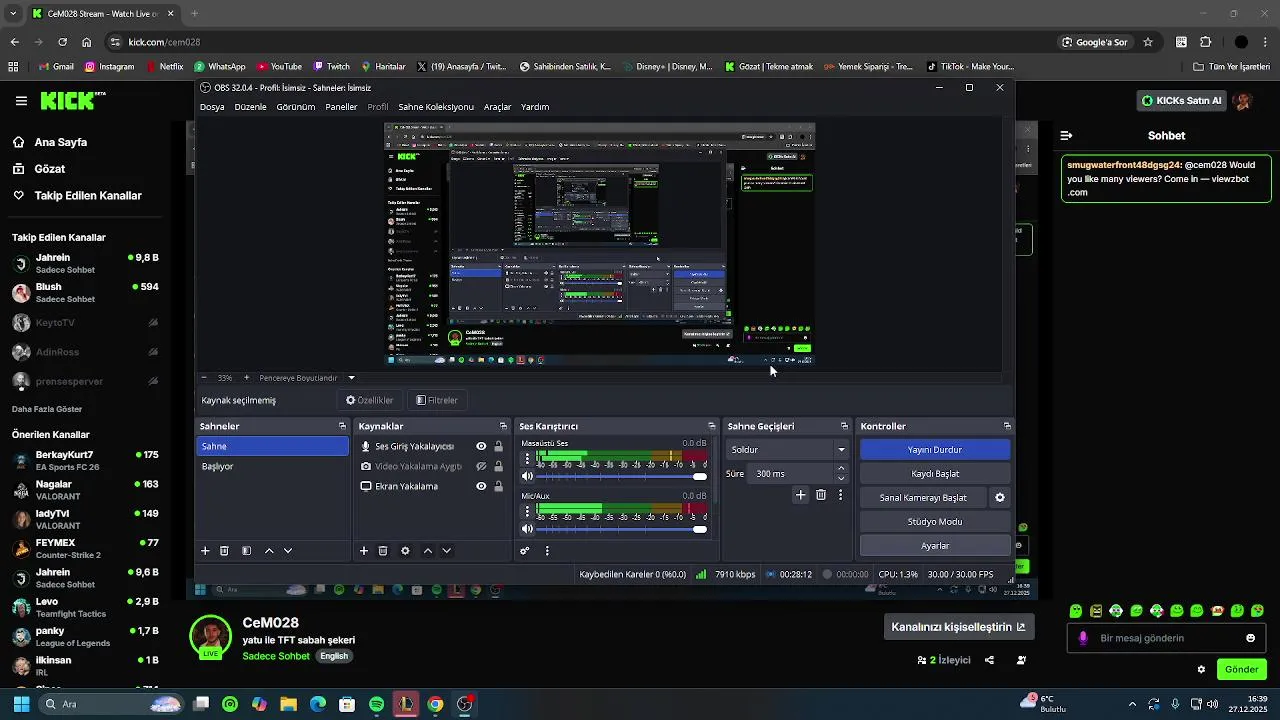Move scene down in Sahneler panel
This screenshot has width=1280, height=720.
pos(288,551)
